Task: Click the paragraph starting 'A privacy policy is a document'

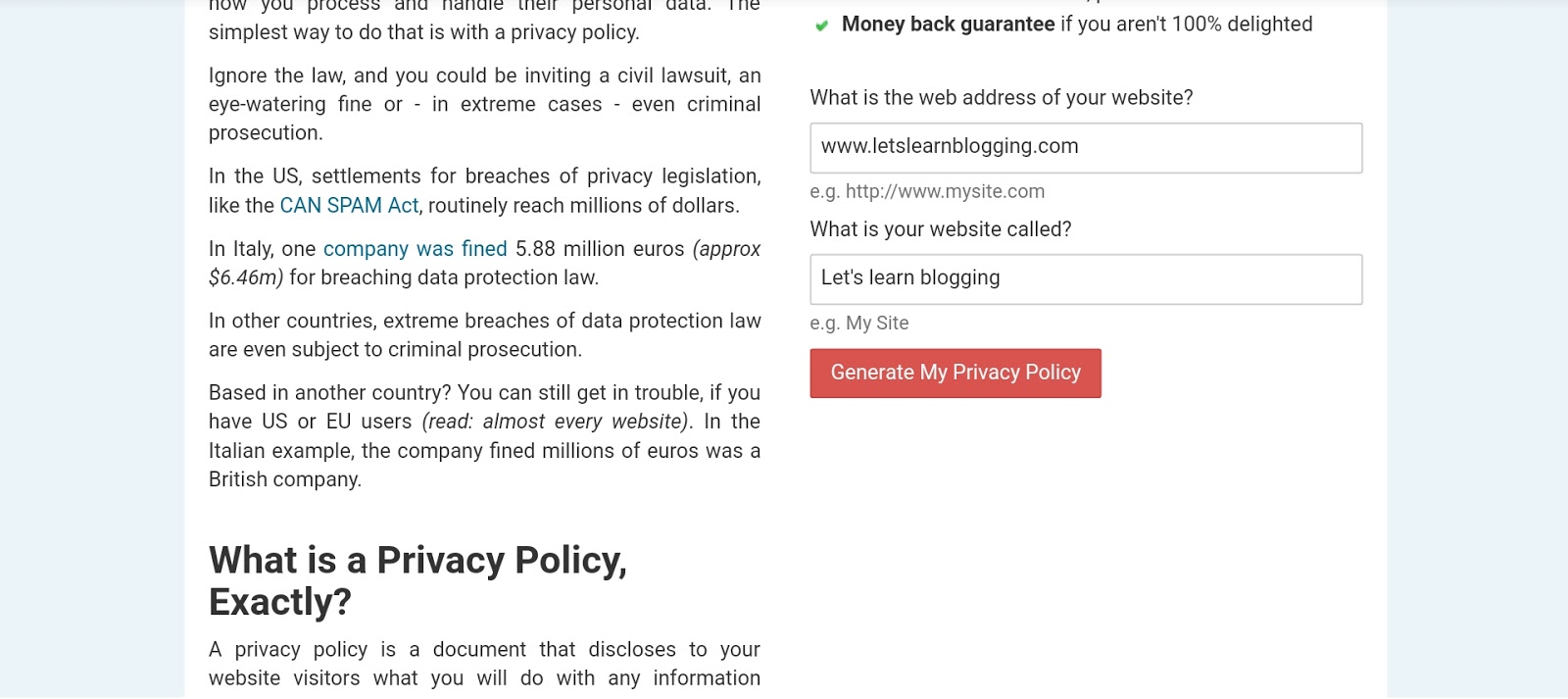Action: point(484,665)
